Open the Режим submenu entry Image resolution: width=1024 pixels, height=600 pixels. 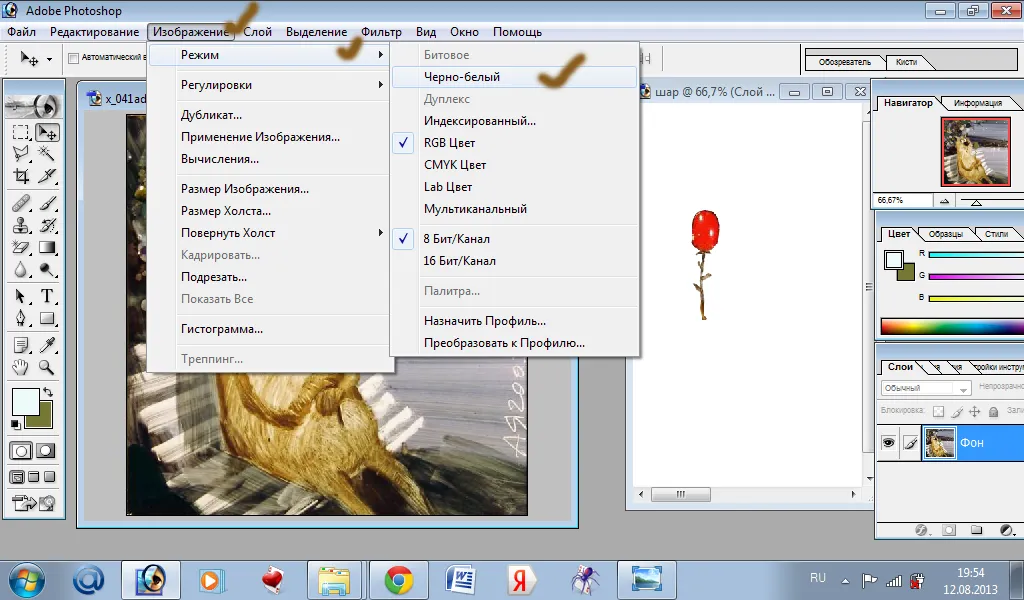(270, 55)
